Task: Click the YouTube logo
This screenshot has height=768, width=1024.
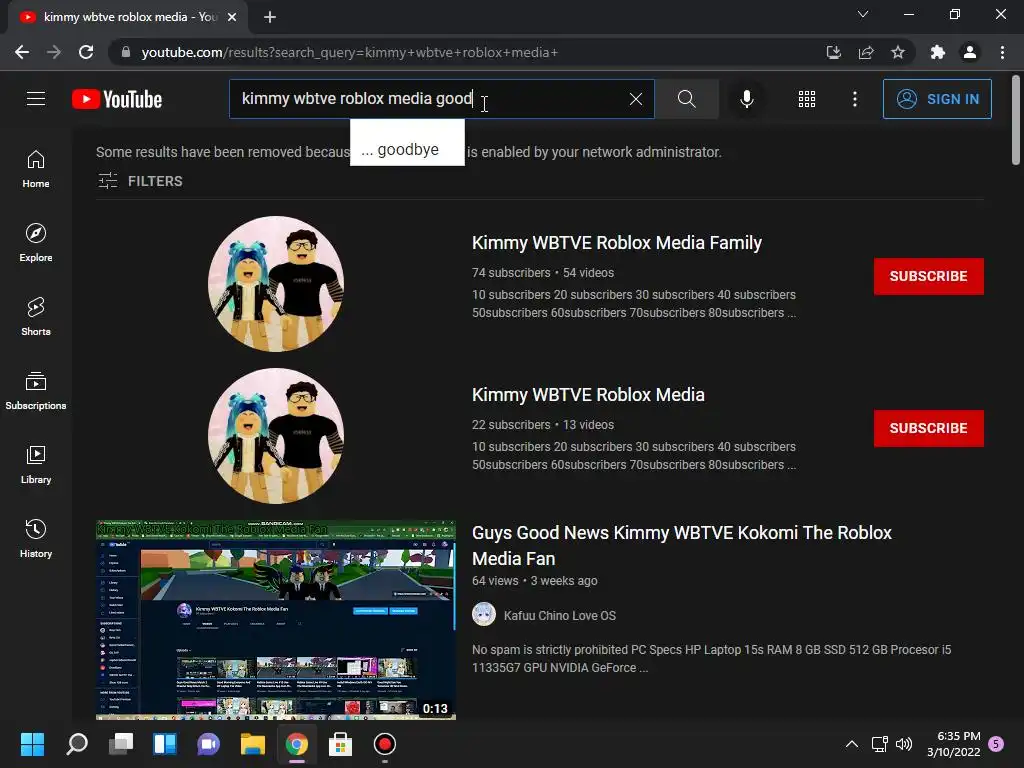Action: click(117, 99)
